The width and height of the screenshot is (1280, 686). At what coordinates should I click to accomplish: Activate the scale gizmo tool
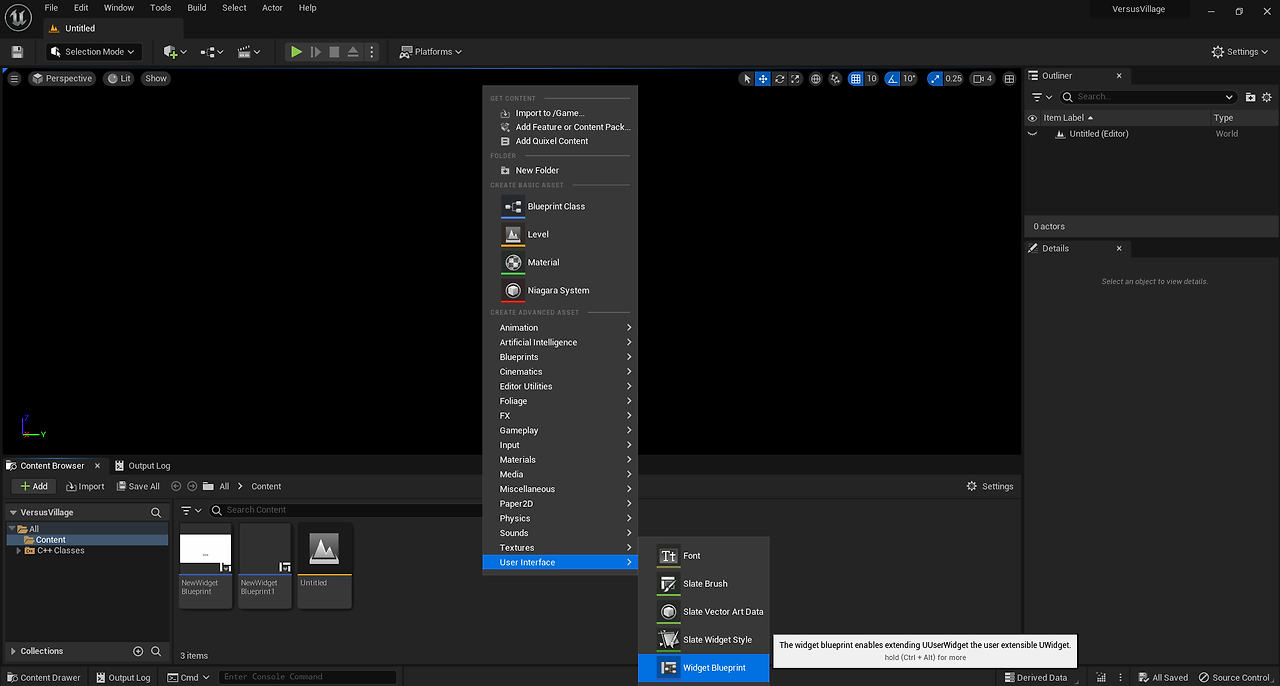point(795,79)
